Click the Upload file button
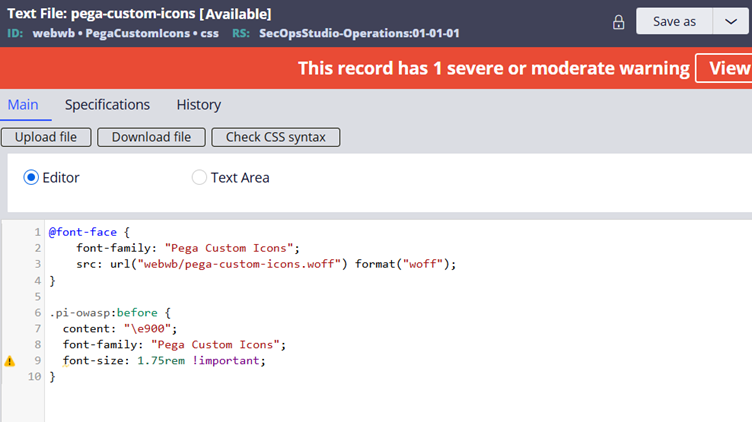This screenshot has height=422, width=752. pos(47,137)
